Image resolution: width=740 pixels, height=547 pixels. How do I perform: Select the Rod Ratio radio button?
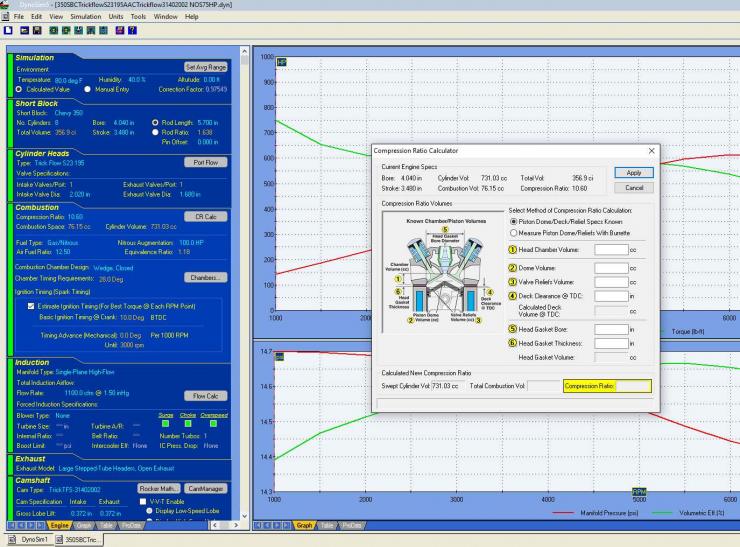click(155, 132)
